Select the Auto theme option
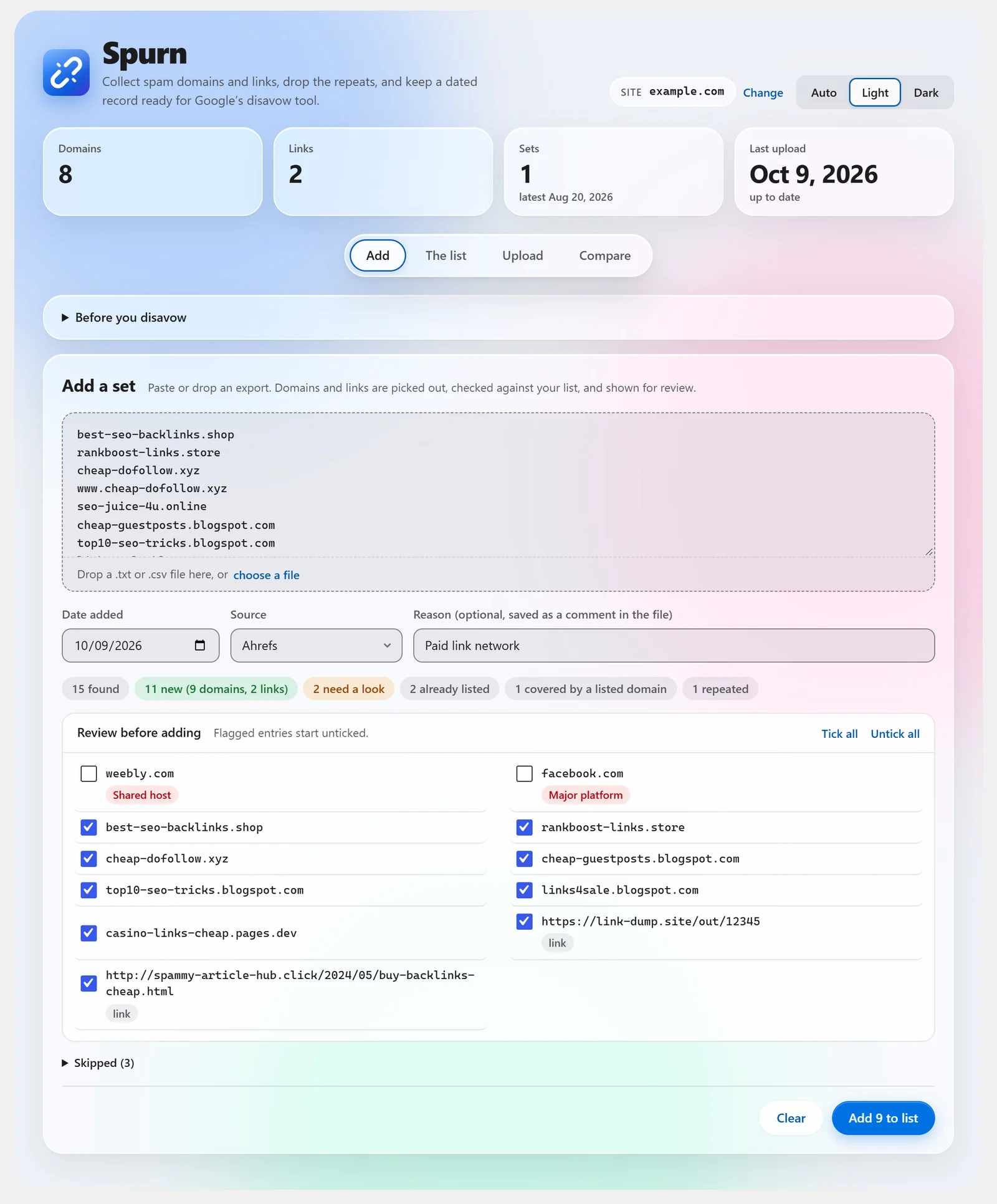The height and width of the screenshot is (1204, 997). (x=823, y=93)
